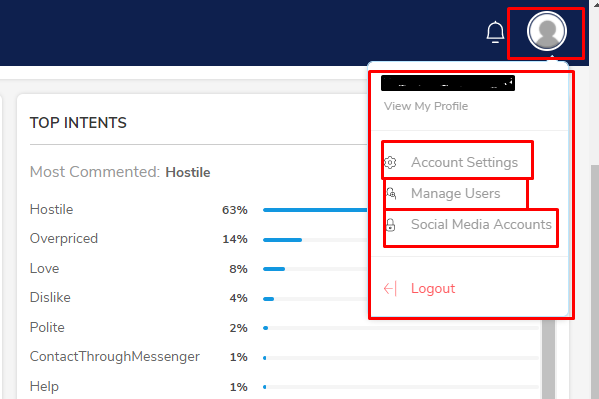Choose Logout from the profile menu
The height and width of the screenshot is (399, 599).
point(419,289)
